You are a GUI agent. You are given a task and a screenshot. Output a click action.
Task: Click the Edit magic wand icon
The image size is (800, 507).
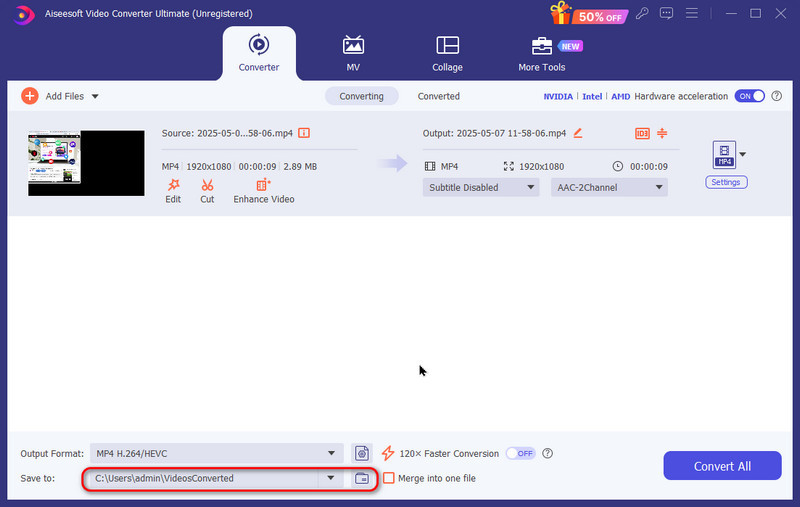(173, 185)
